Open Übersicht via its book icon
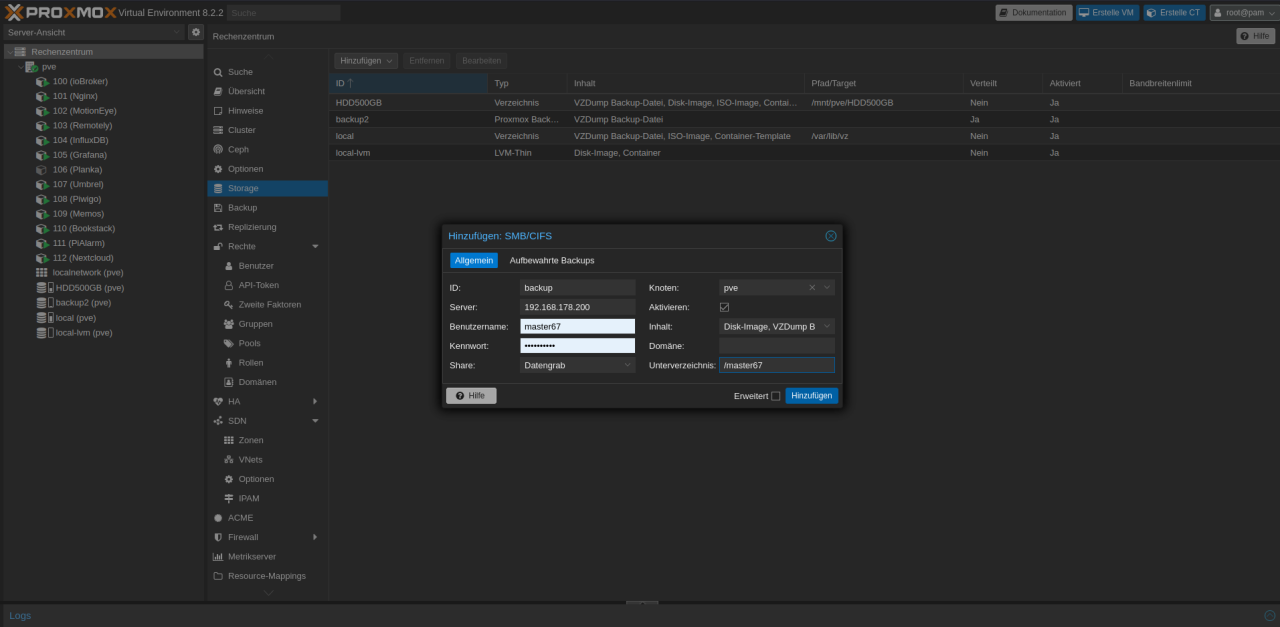Image resolution: width=1280 pixels, height=627 pixels. click(218, 91)
